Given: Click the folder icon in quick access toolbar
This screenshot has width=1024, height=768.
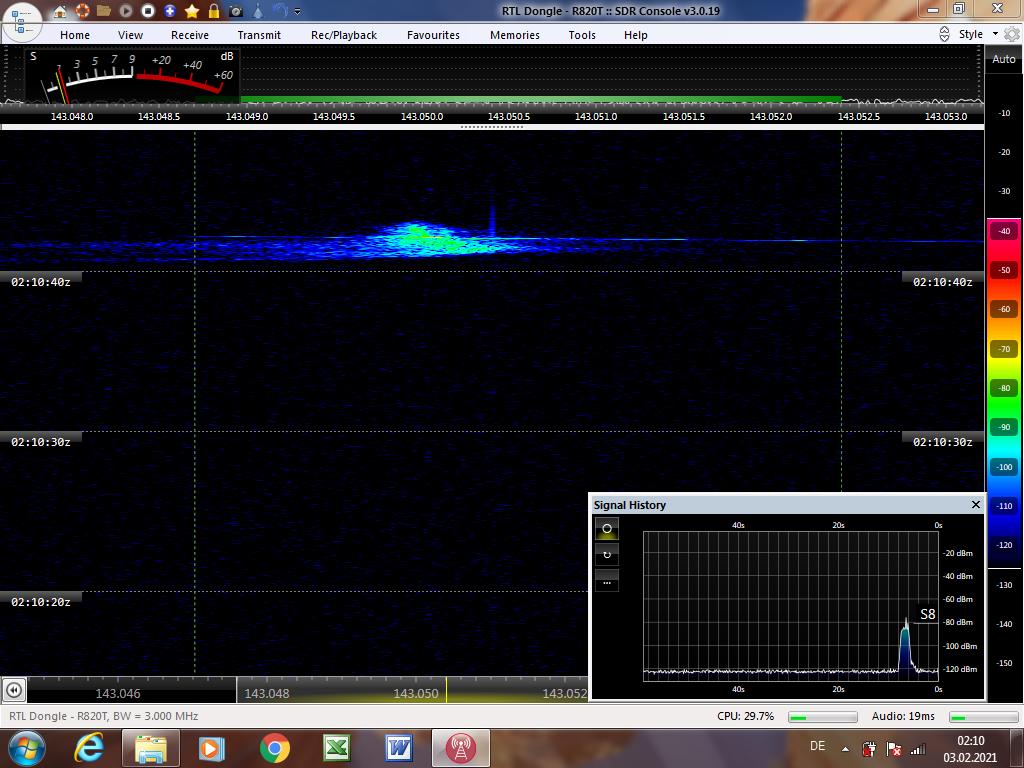Looking at the screenshot, I should click(104, 11).
